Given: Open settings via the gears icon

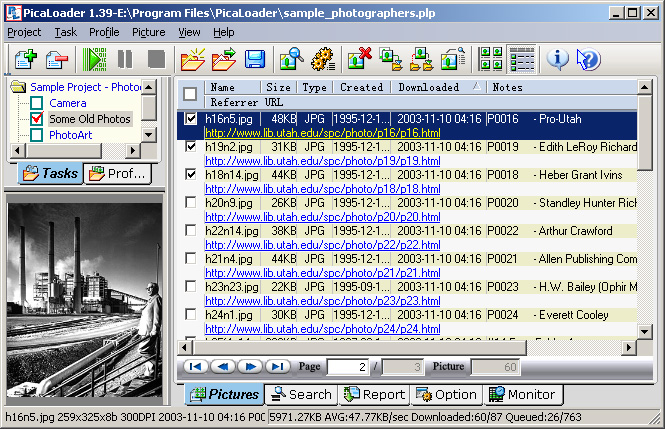Looking at the screenshot, I should coord(323,59).
